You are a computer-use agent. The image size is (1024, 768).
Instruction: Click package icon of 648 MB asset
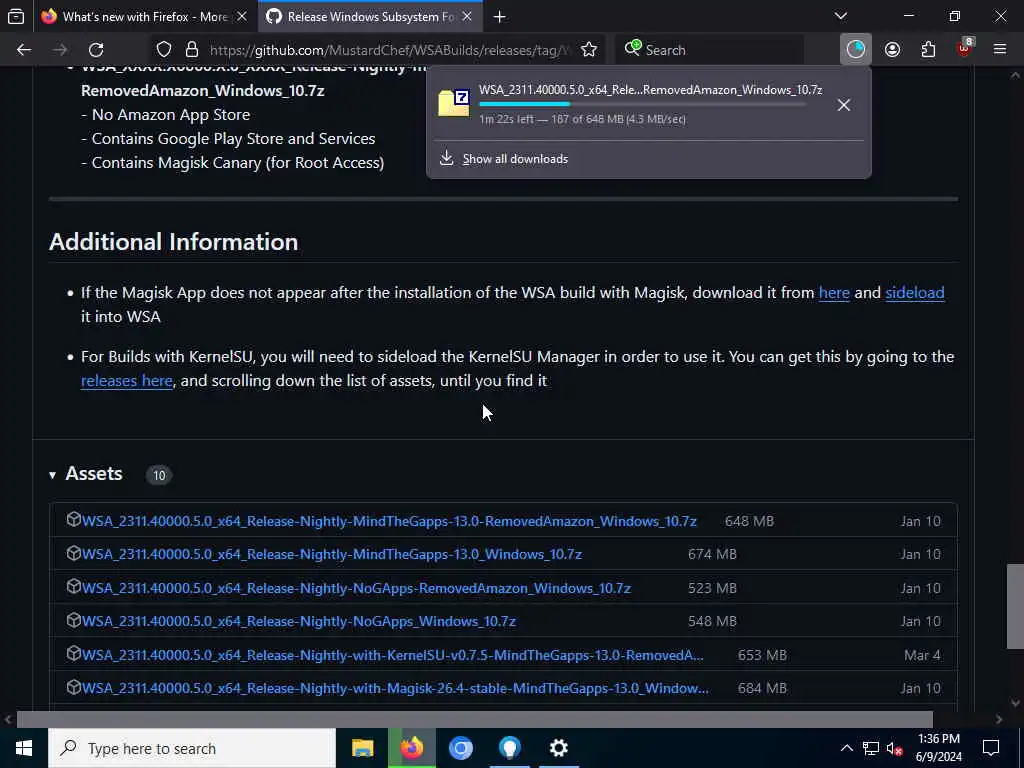(x=73, y=519)
